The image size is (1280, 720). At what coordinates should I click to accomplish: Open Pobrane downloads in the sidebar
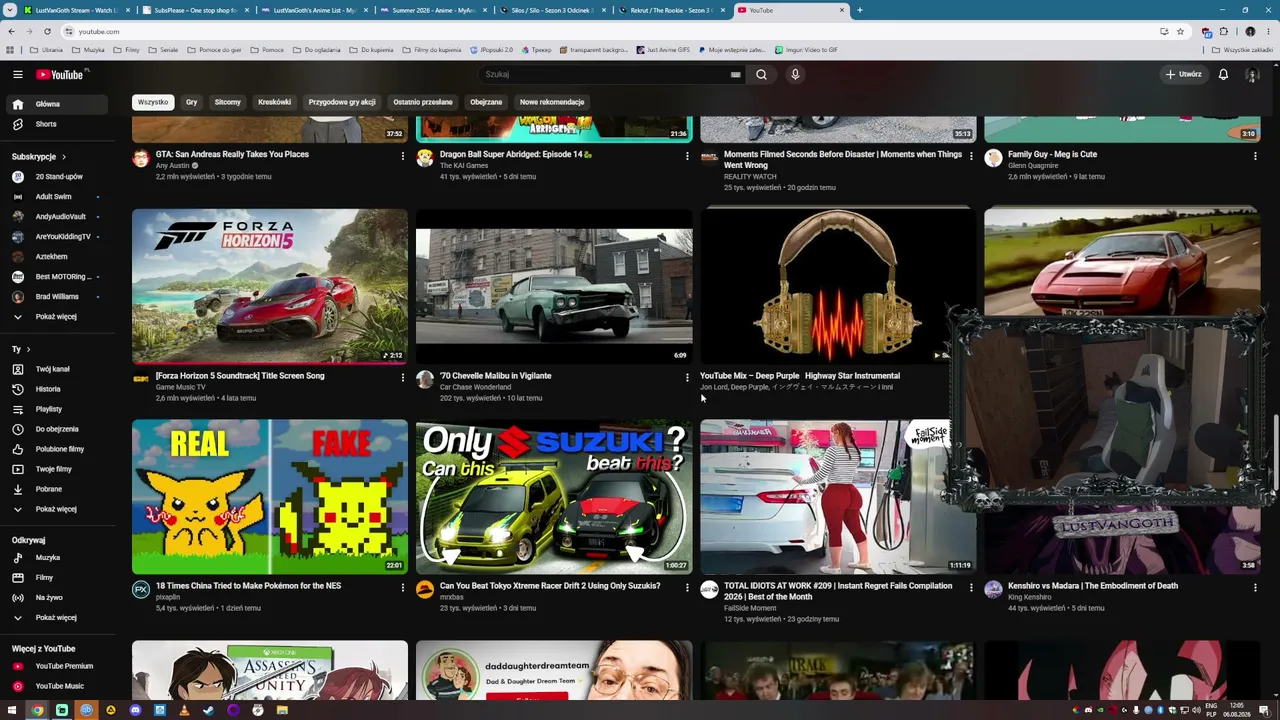point(58,489)
